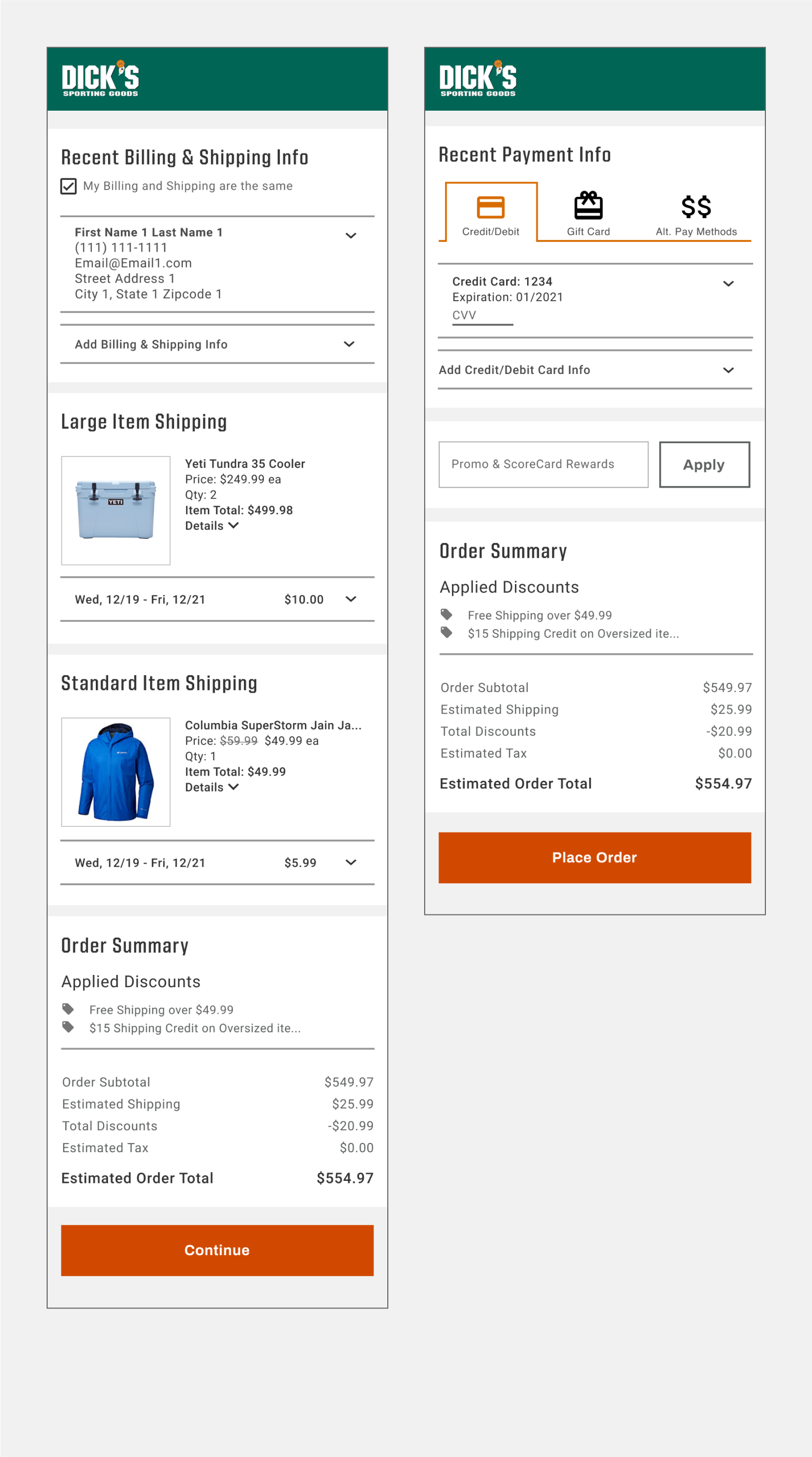Screen dimensions: 812x1457
Task: Switch to the Gift Card tab label
Action: coord(588,232)
